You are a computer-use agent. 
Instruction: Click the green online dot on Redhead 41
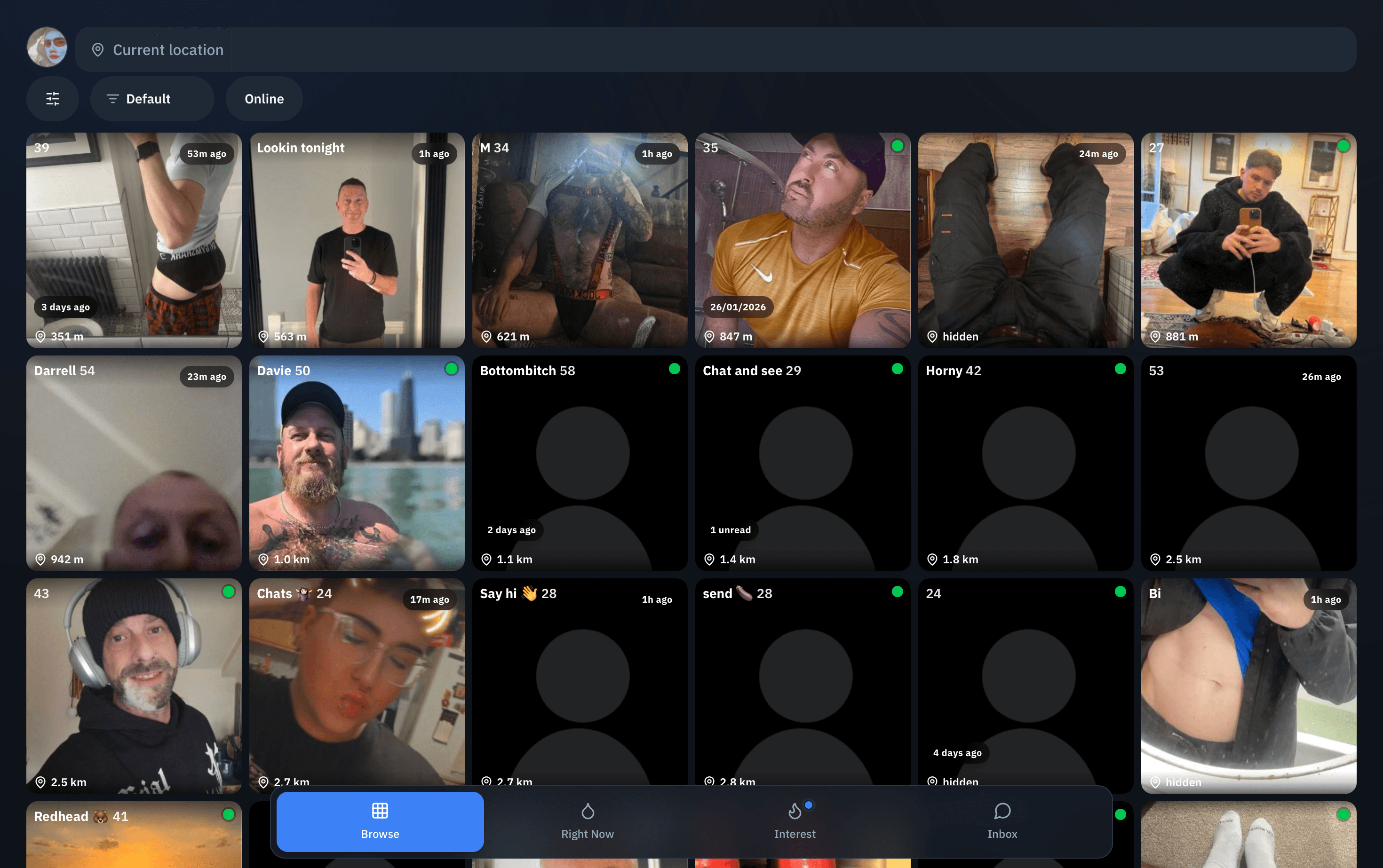click(229, 814)
